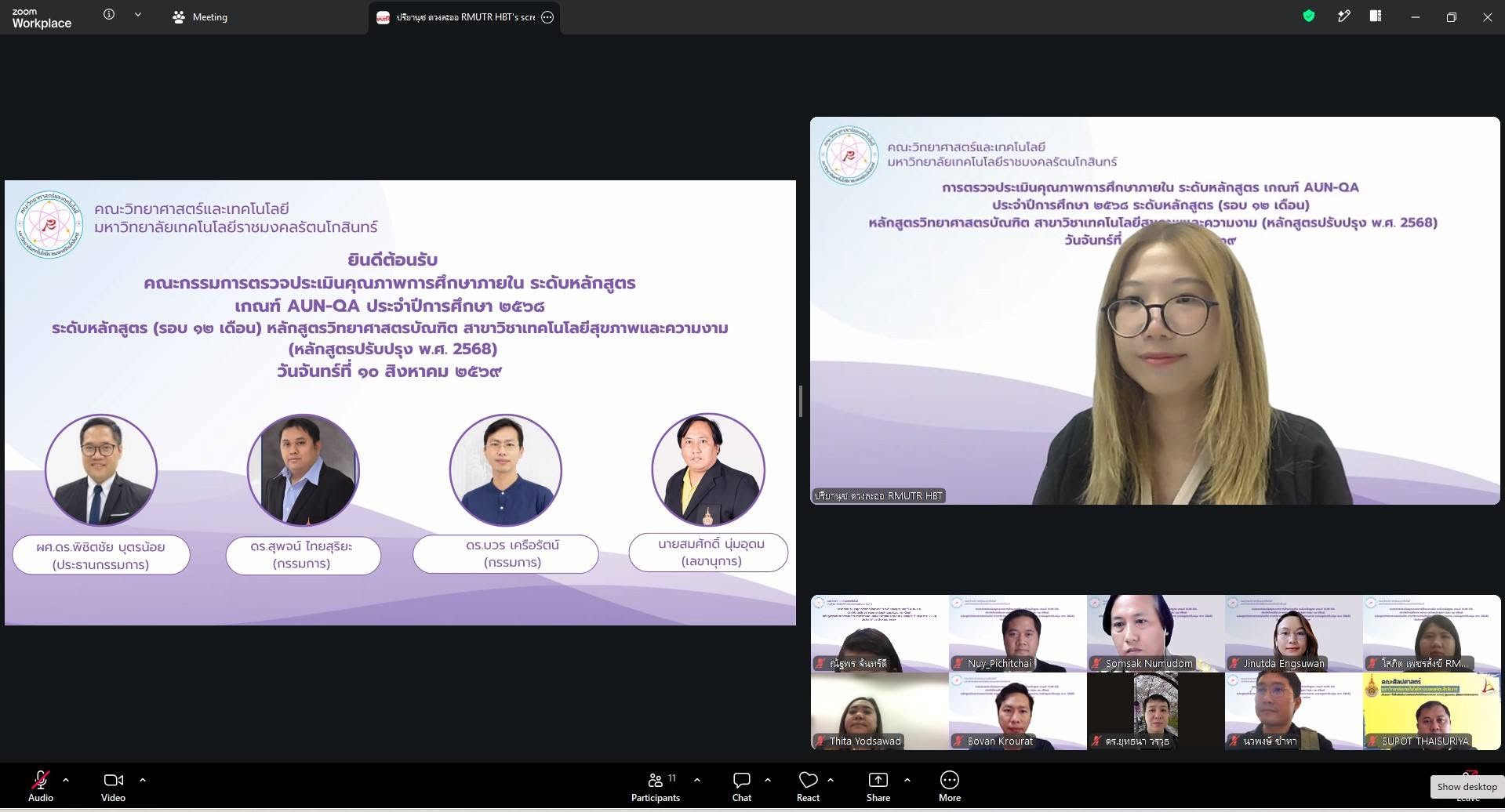The height and width of the screenshot is (812, 1505).
Task: Click the muted mic icon beside ณัฐพร จันทร์ดี
Action: click(821, 663)
